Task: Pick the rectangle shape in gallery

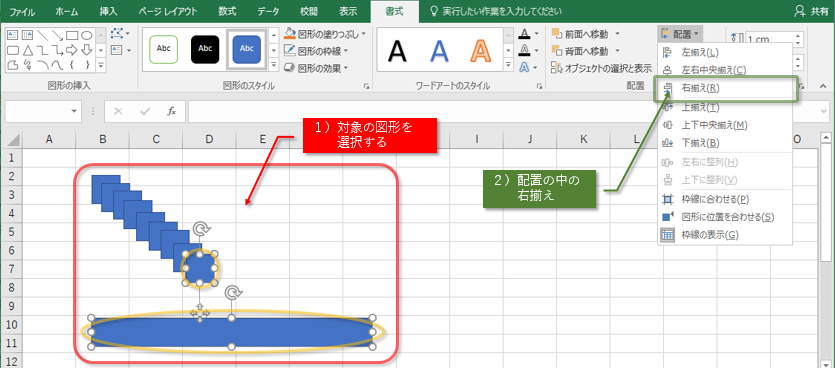Action: pyautogui.click(x=72, y=35)
